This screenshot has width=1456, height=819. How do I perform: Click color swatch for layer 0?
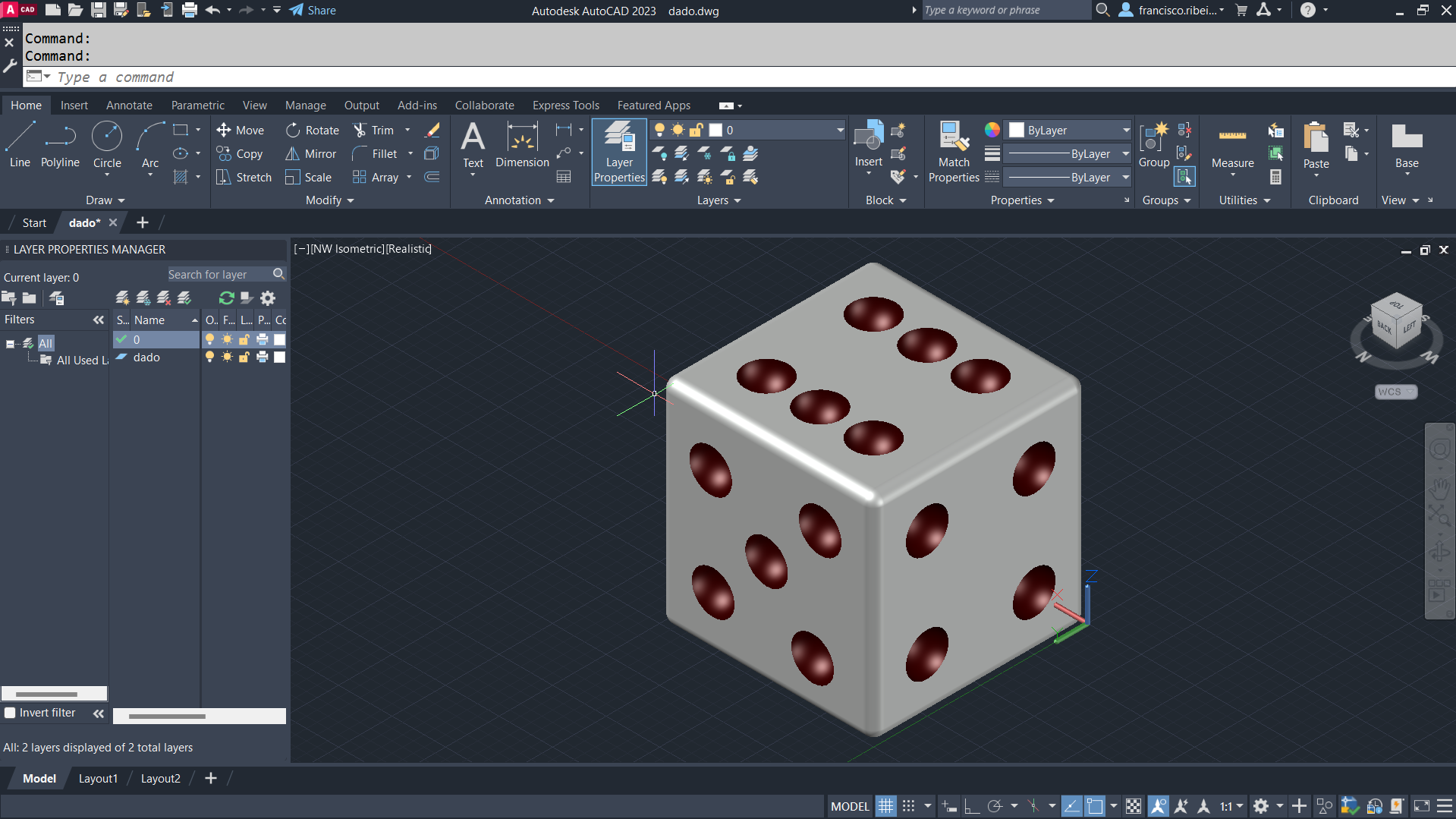click(279, 339)
